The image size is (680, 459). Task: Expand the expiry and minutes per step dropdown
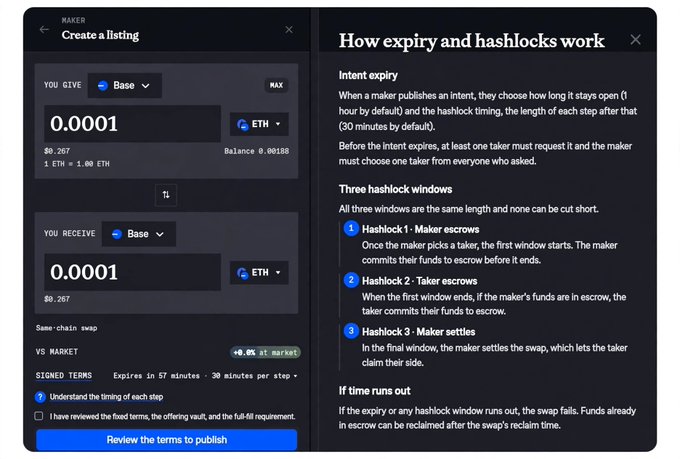(205, 376)
